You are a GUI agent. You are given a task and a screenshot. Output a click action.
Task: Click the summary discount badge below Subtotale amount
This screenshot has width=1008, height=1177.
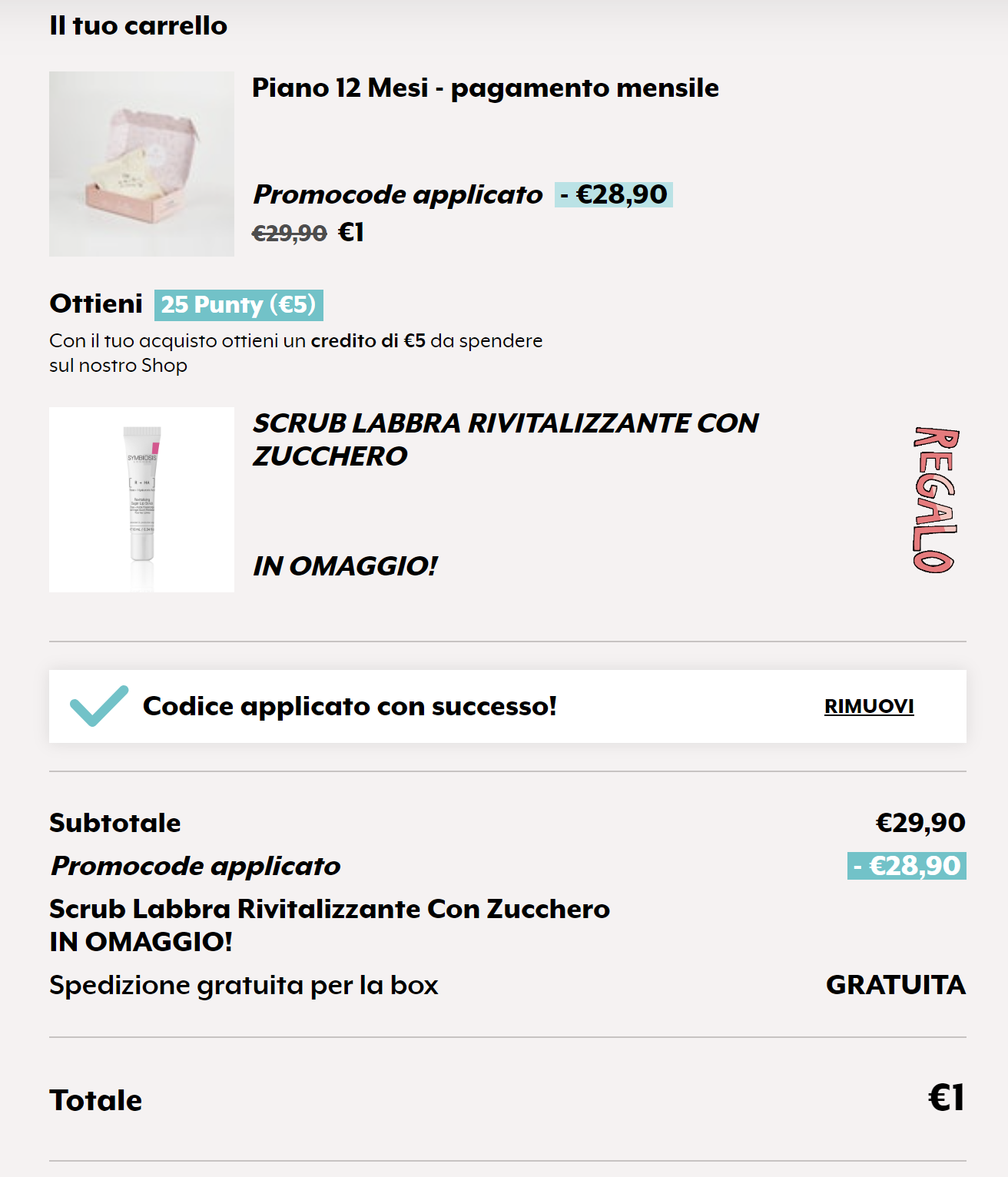click(x=906, y=866)
